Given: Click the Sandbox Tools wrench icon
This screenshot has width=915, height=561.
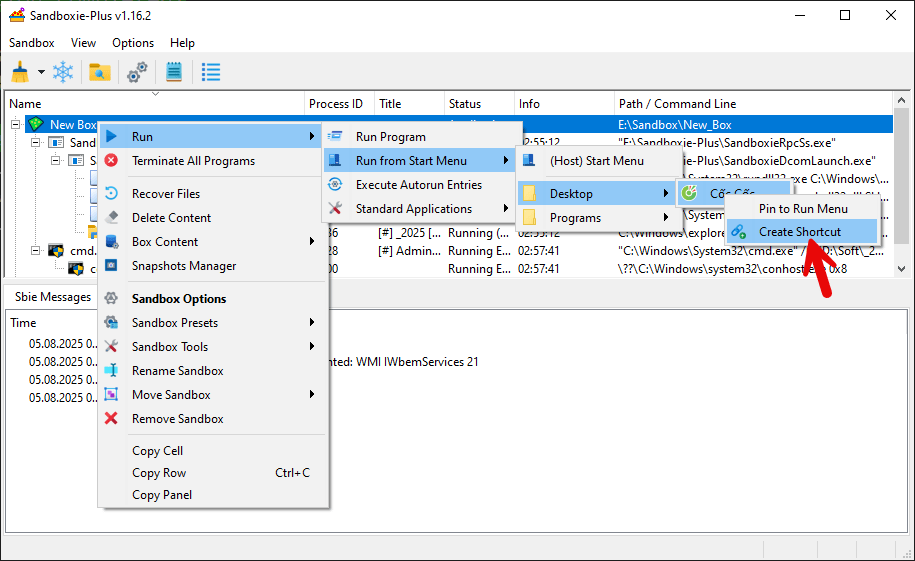Looking at the screenshot, I should tap(111, 346).
